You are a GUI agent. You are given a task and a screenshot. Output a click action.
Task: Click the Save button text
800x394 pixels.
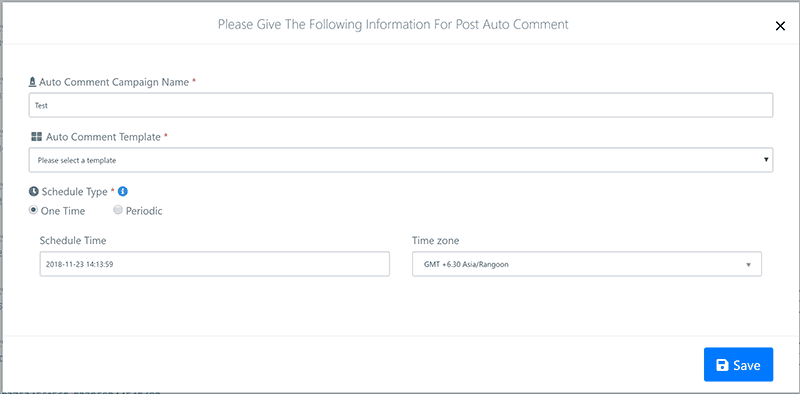[747, 365]
